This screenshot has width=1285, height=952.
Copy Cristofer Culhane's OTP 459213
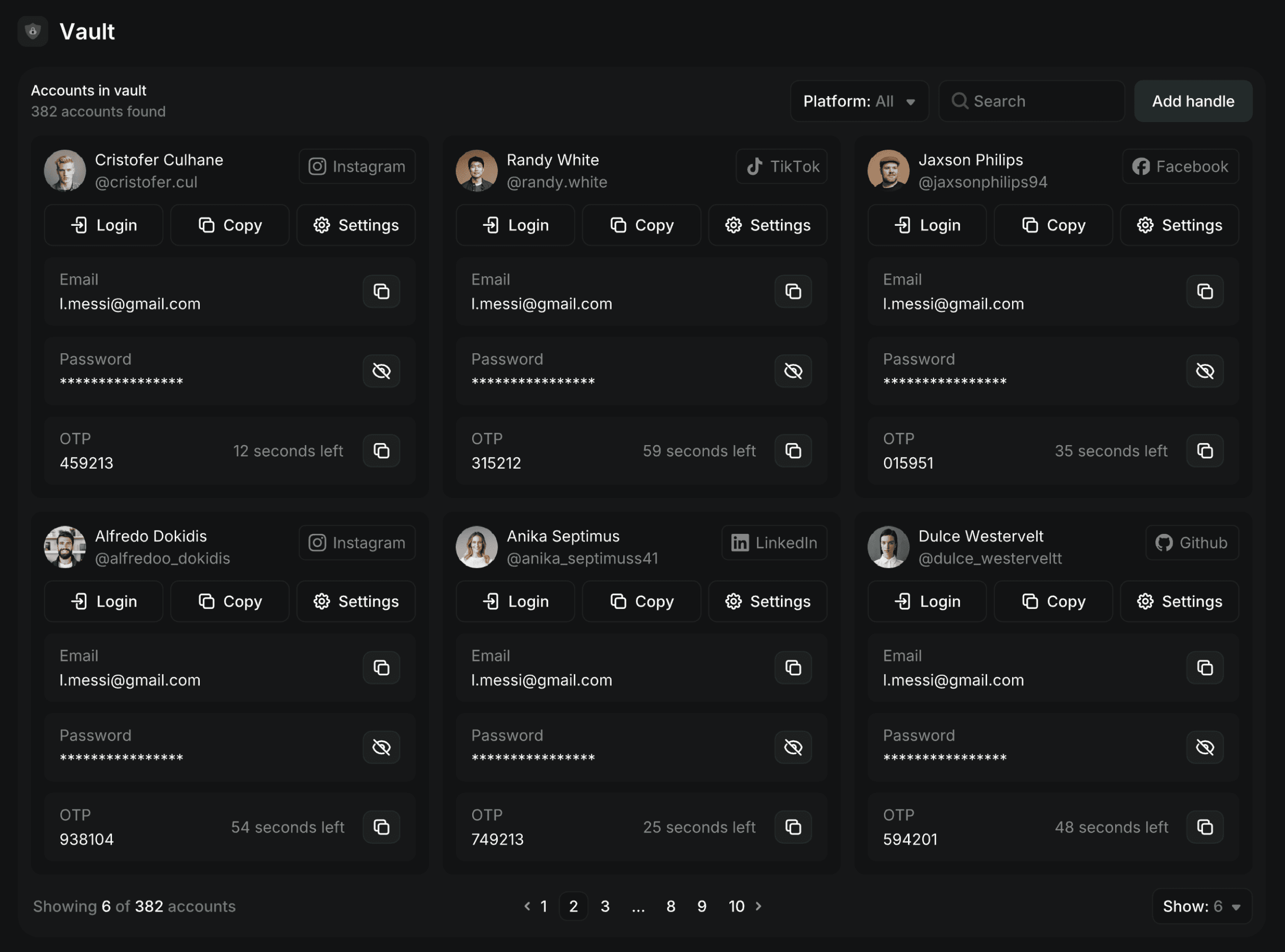point(381,450)
